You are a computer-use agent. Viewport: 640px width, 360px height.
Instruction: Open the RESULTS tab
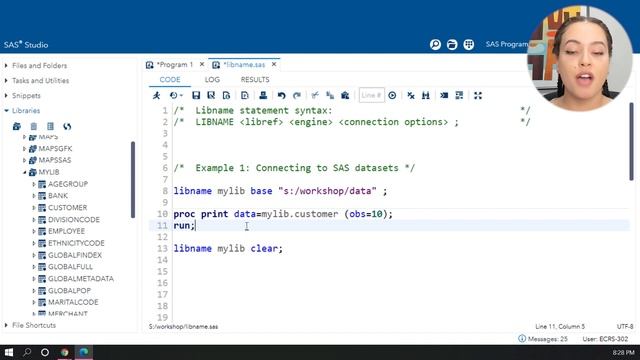pos(255,80)
